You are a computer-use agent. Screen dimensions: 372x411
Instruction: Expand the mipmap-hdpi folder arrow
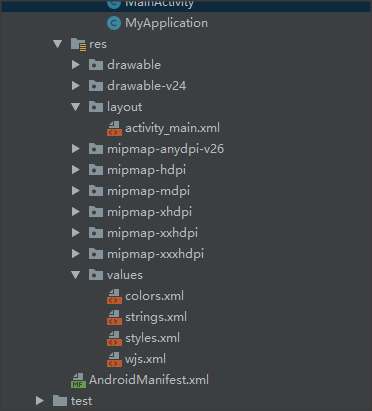(76, 170)
